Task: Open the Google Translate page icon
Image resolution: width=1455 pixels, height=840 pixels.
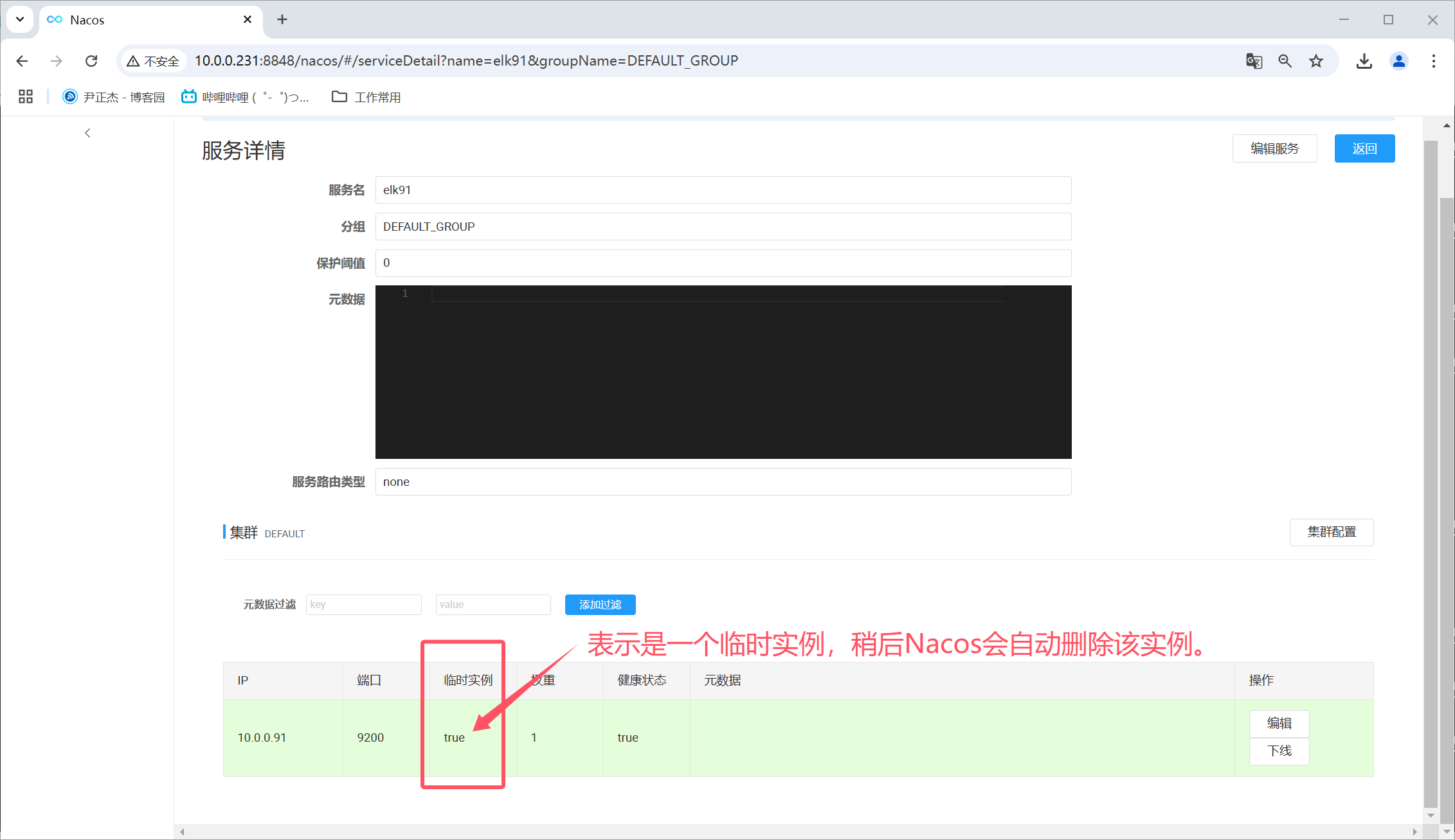Action: (x=1254, y=61)
